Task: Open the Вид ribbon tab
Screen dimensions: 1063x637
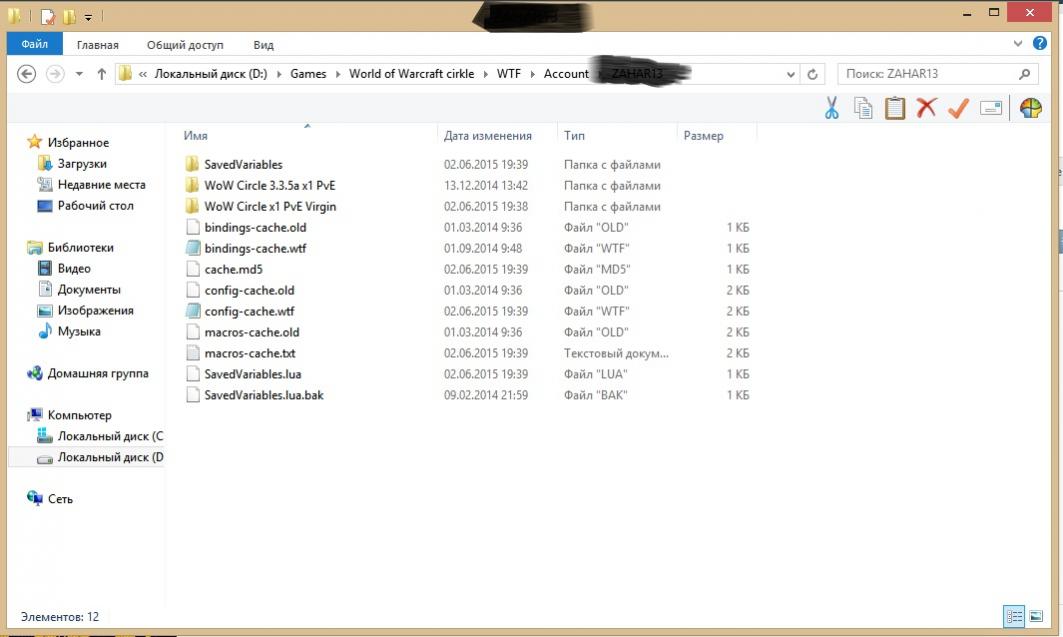Action: coord(263,45)
